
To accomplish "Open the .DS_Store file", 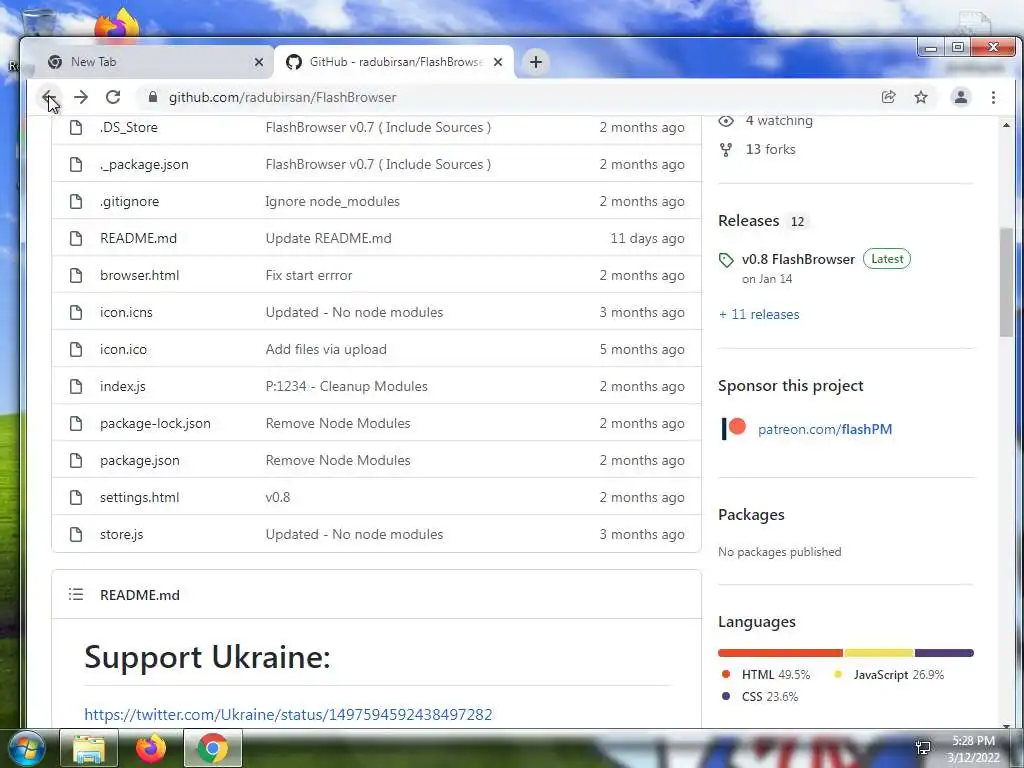I will click(129, 127).
